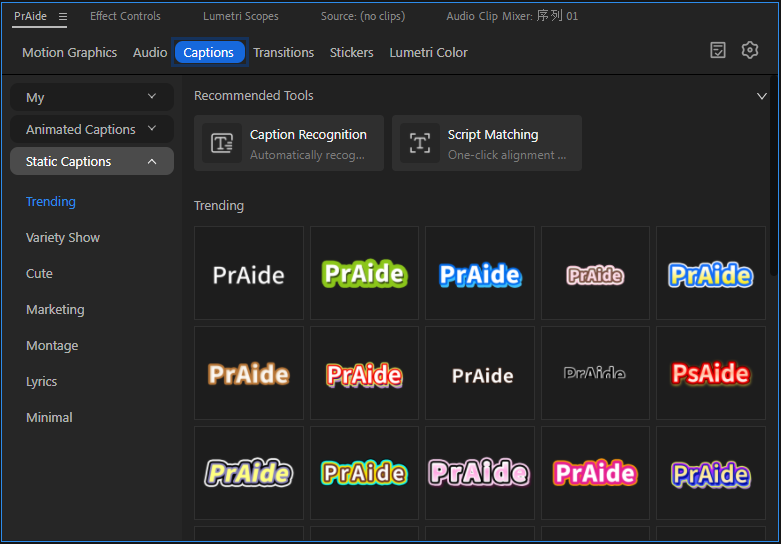
Task: Expand the My section dropdown
Action: coord(92,97)
